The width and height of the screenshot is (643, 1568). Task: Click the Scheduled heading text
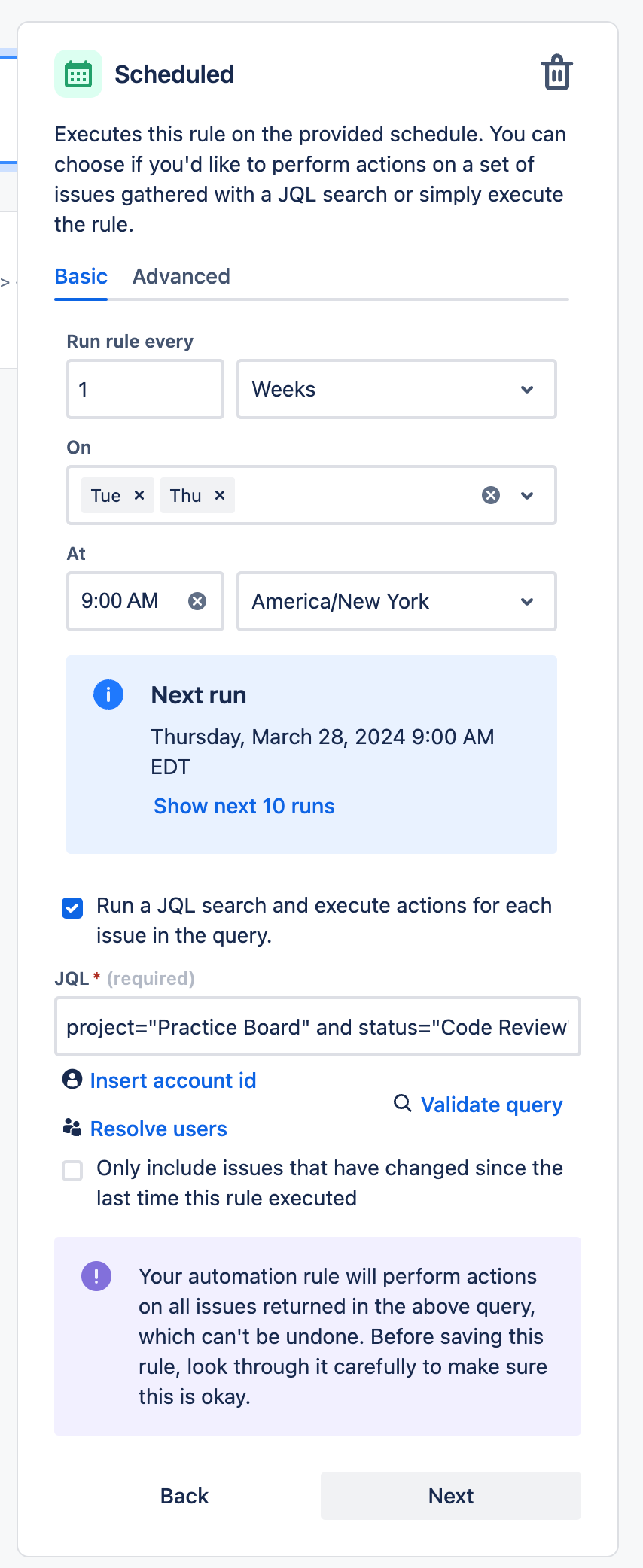click(x=174, y=74)
